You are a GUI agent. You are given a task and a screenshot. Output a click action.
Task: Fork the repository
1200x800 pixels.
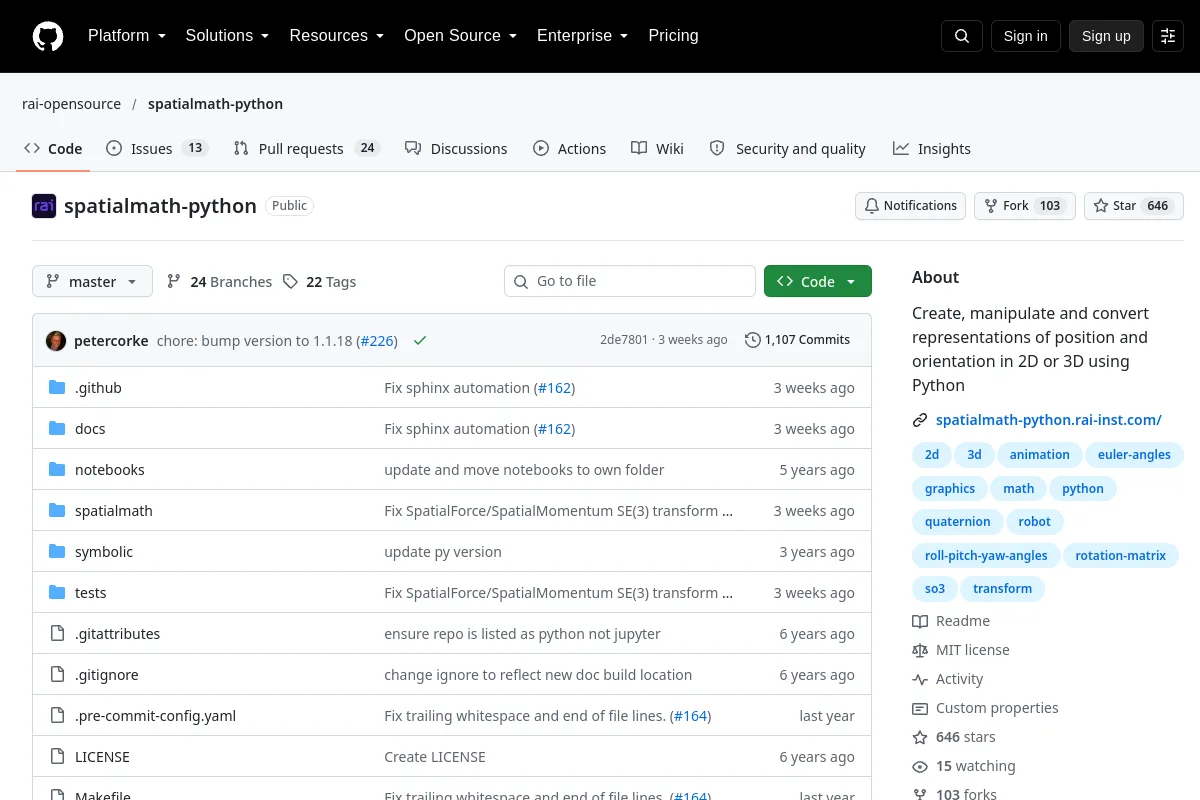(1024, 206)
